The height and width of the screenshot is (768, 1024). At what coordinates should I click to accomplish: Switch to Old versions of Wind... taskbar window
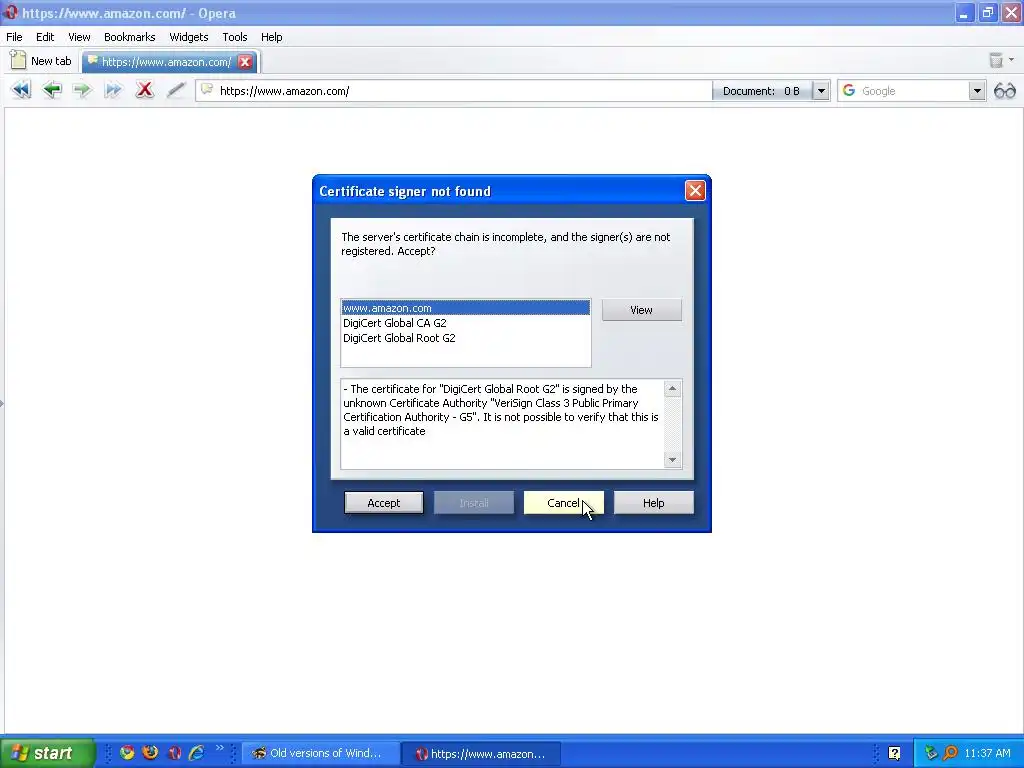pos(320,754)
